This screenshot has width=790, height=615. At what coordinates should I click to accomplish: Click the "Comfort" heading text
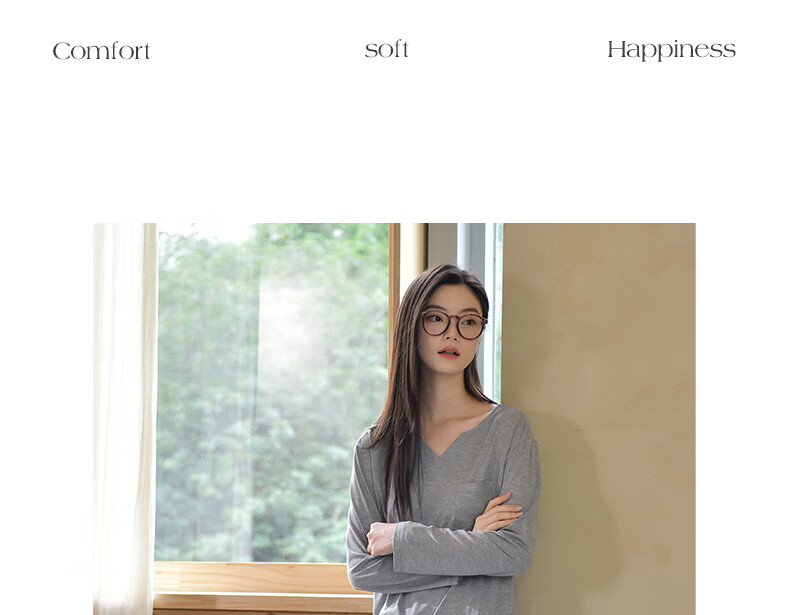(x=101, y=51)
